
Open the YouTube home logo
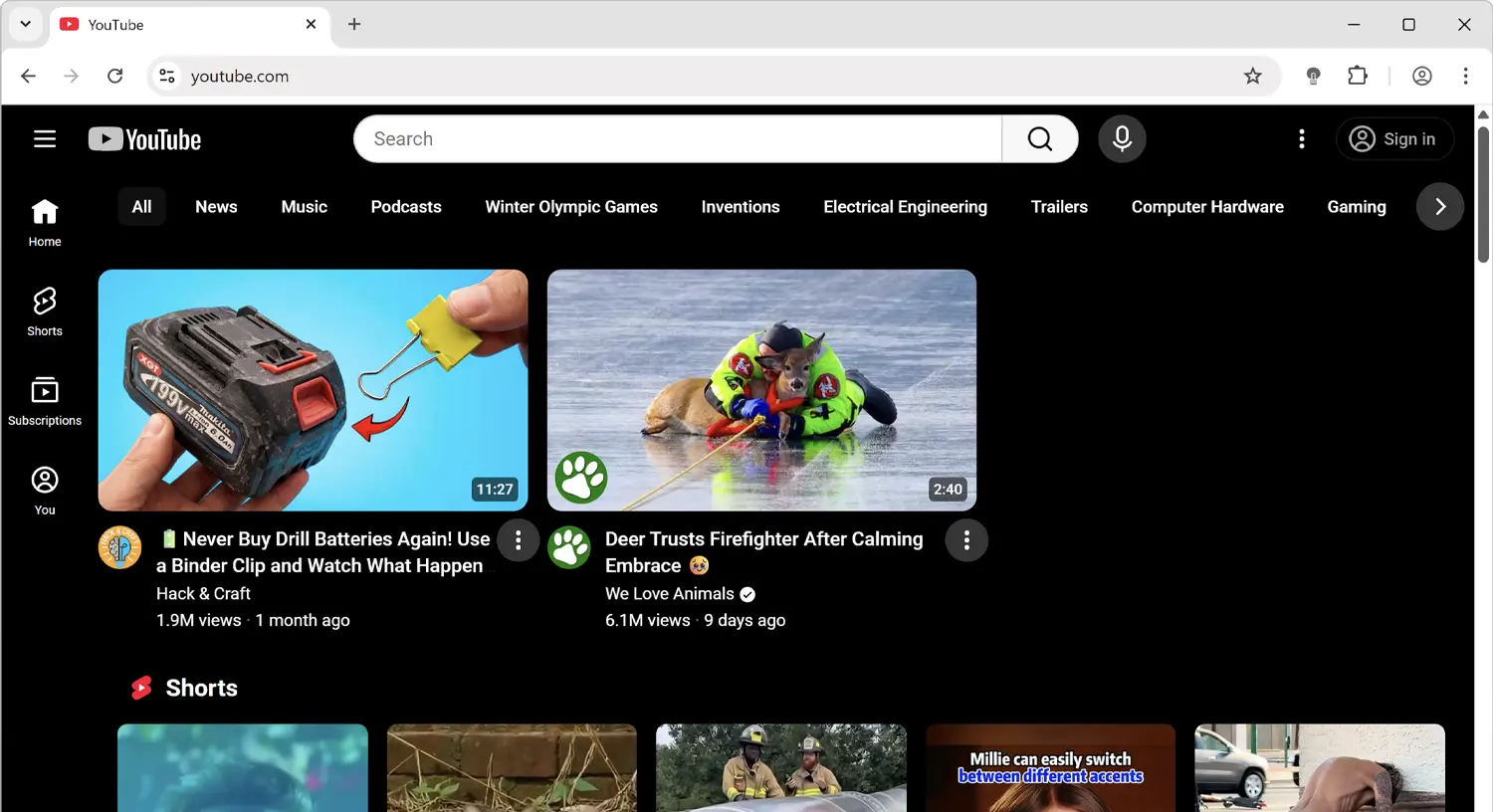(144, 138)
